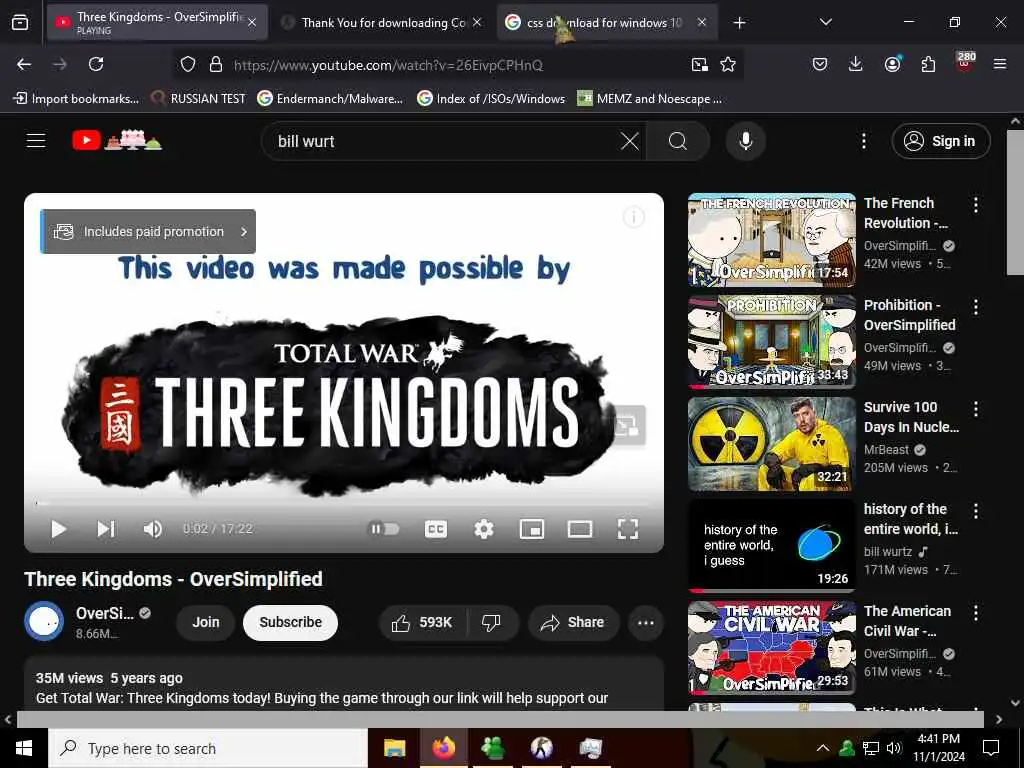Open a new browser tab
This screenshot has height=768, width=1024.
point(739,23)
